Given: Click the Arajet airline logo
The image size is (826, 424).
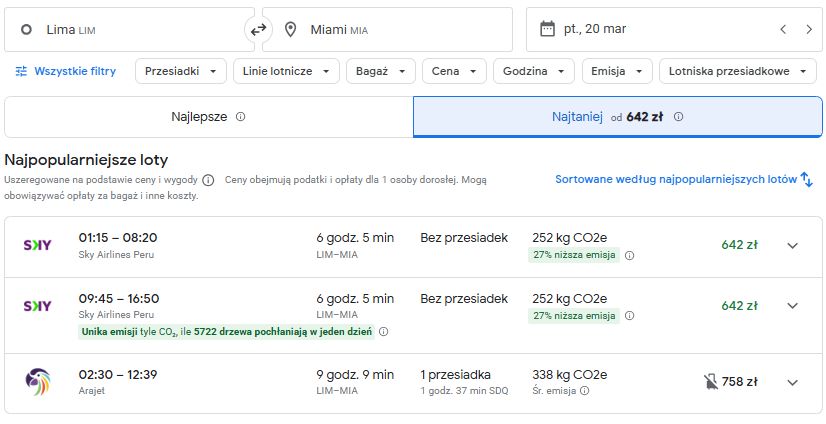Looking at the screenshot, I should point(37,382).
